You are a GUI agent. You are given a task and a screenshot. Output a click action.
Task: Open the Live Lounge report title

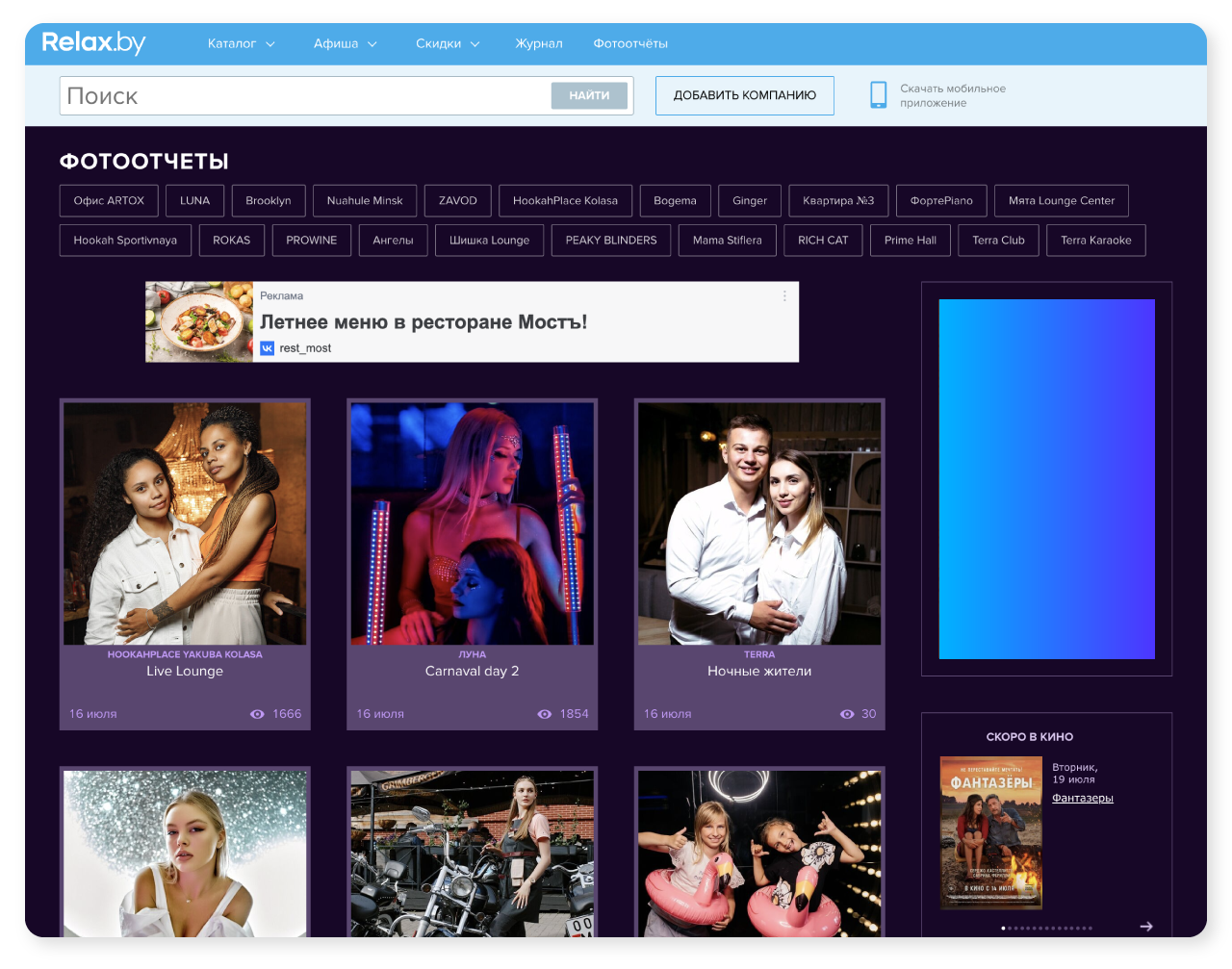[185, 671]
